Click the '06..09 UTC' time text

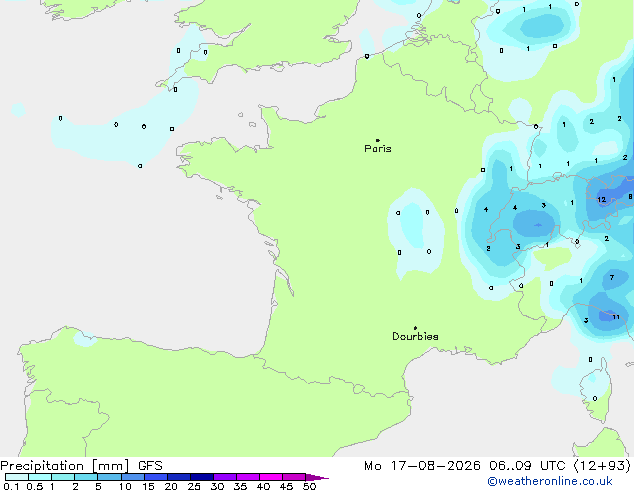(527, 466)
